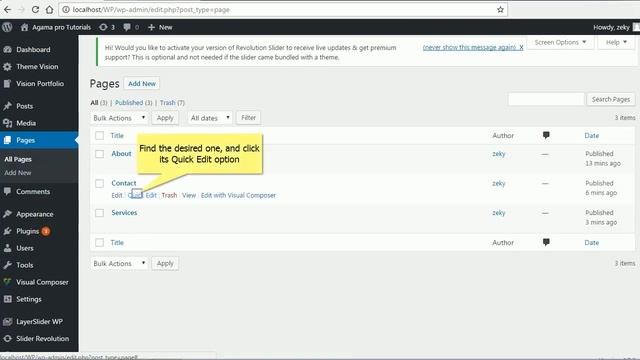Click the browser address bar
Screen dimensions: 640x360
pos(282,9)
